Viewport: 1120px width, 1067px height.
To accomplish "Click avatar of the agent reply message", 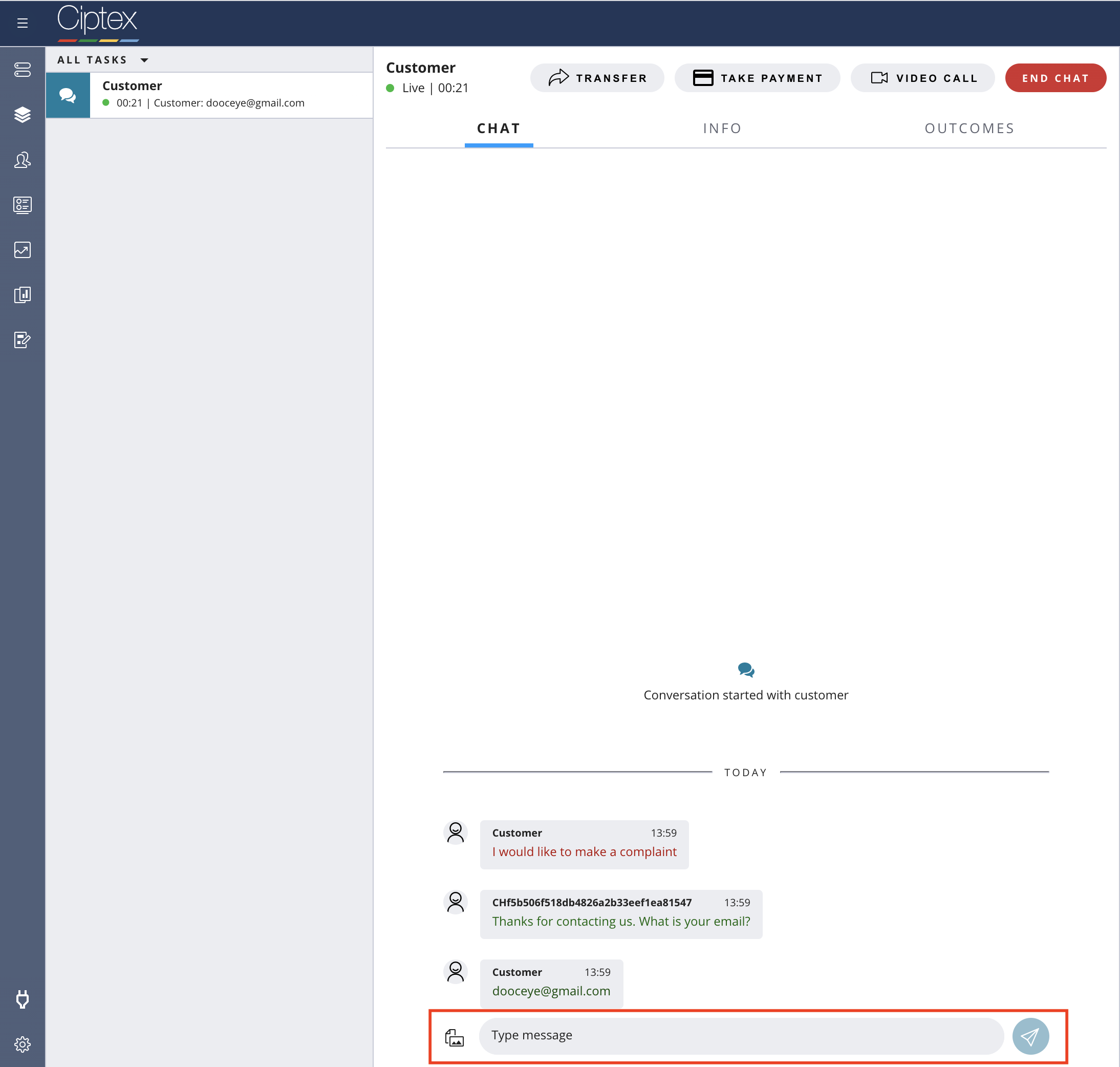I will coord(456,903).
